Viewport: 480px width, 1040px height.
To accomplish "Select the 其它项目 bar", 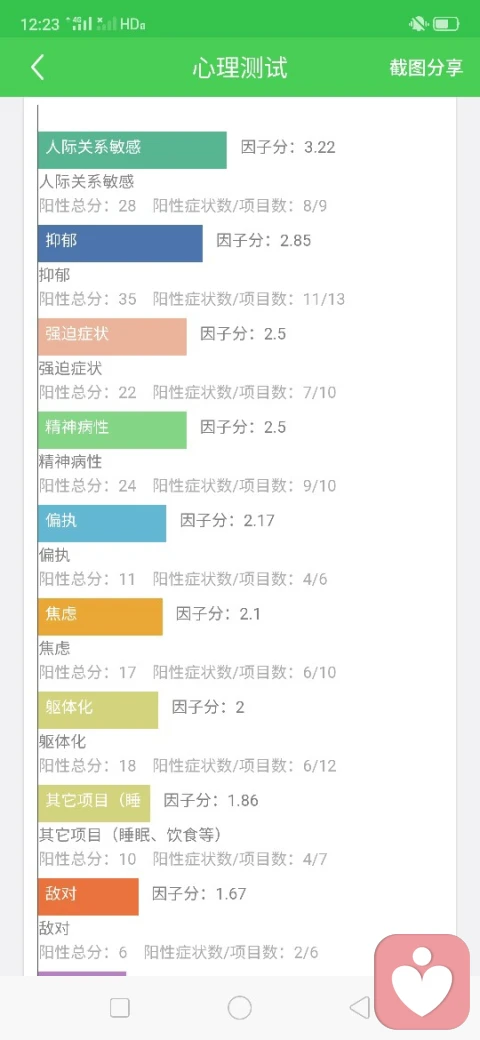I will (x=94, y=803).
